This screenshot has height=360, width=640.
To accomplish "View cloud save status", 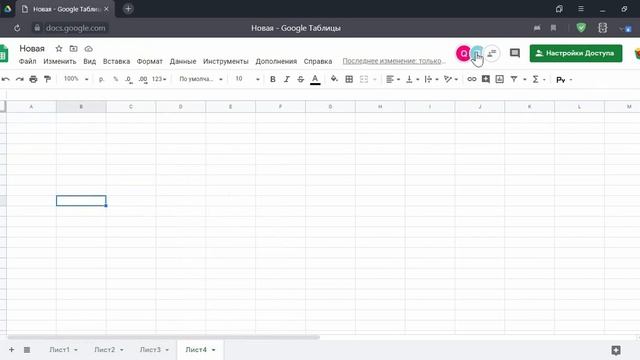I will (89, 49).
